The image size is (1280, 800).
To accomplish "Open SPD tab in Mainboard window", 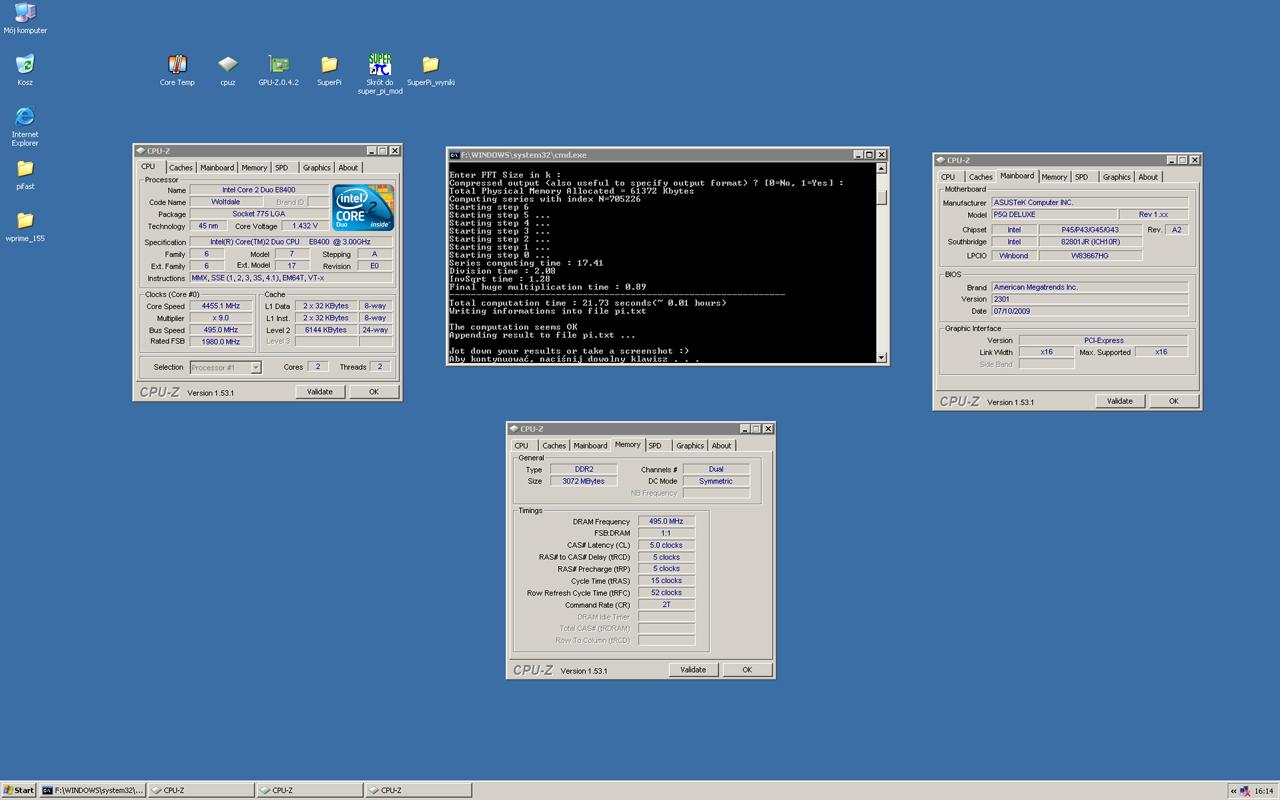I will [1082, 177].
